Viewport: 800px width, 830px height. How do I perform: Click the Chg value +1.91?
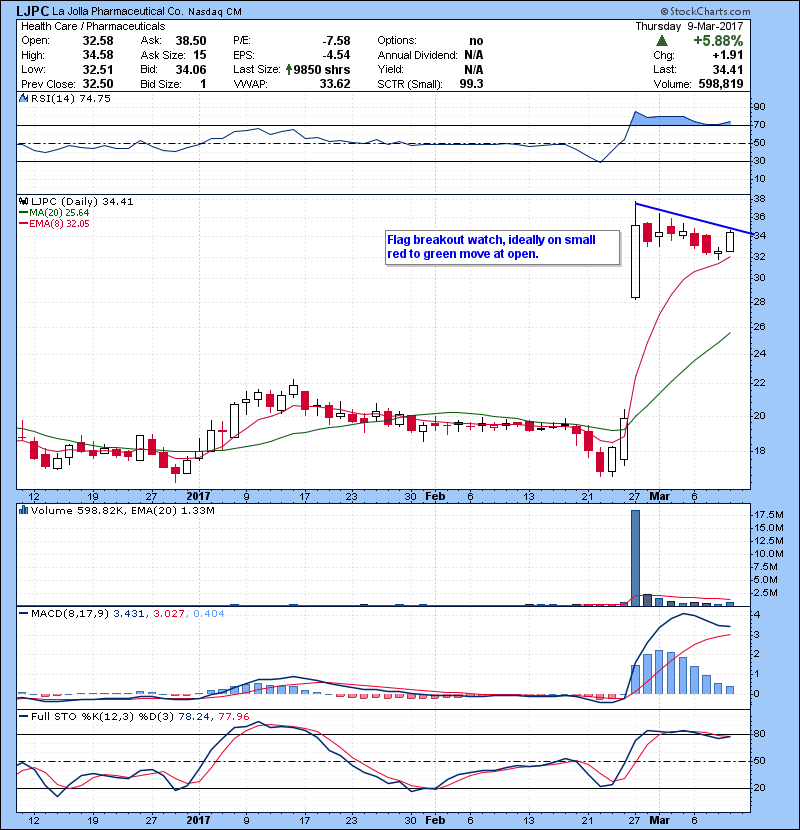pos(727,55)
